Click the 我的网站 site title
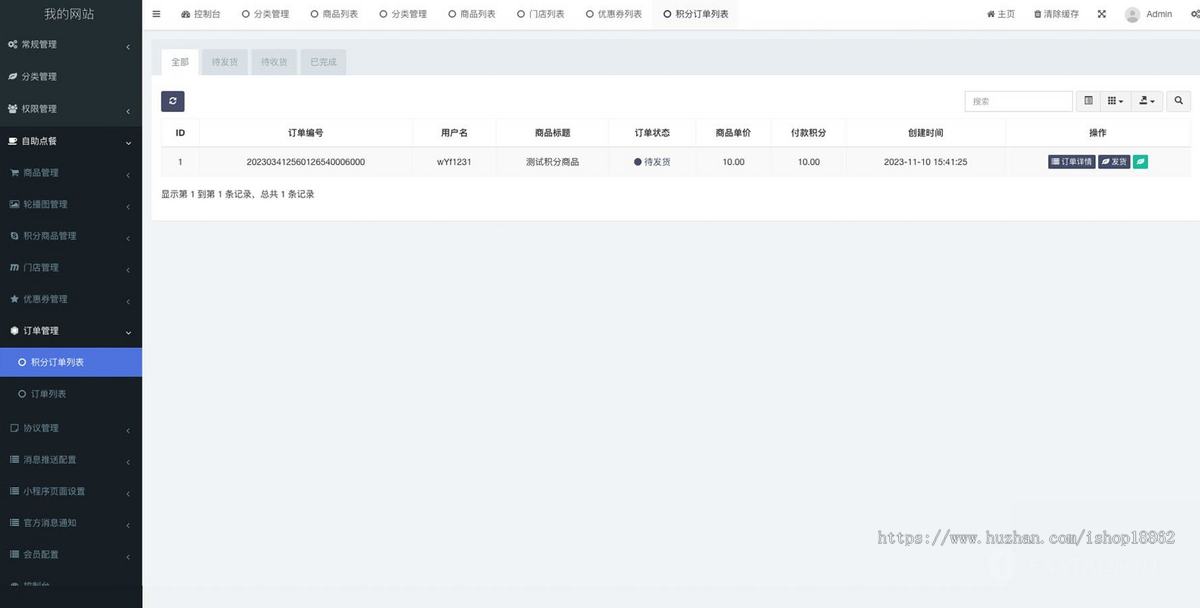 [70, 14]
